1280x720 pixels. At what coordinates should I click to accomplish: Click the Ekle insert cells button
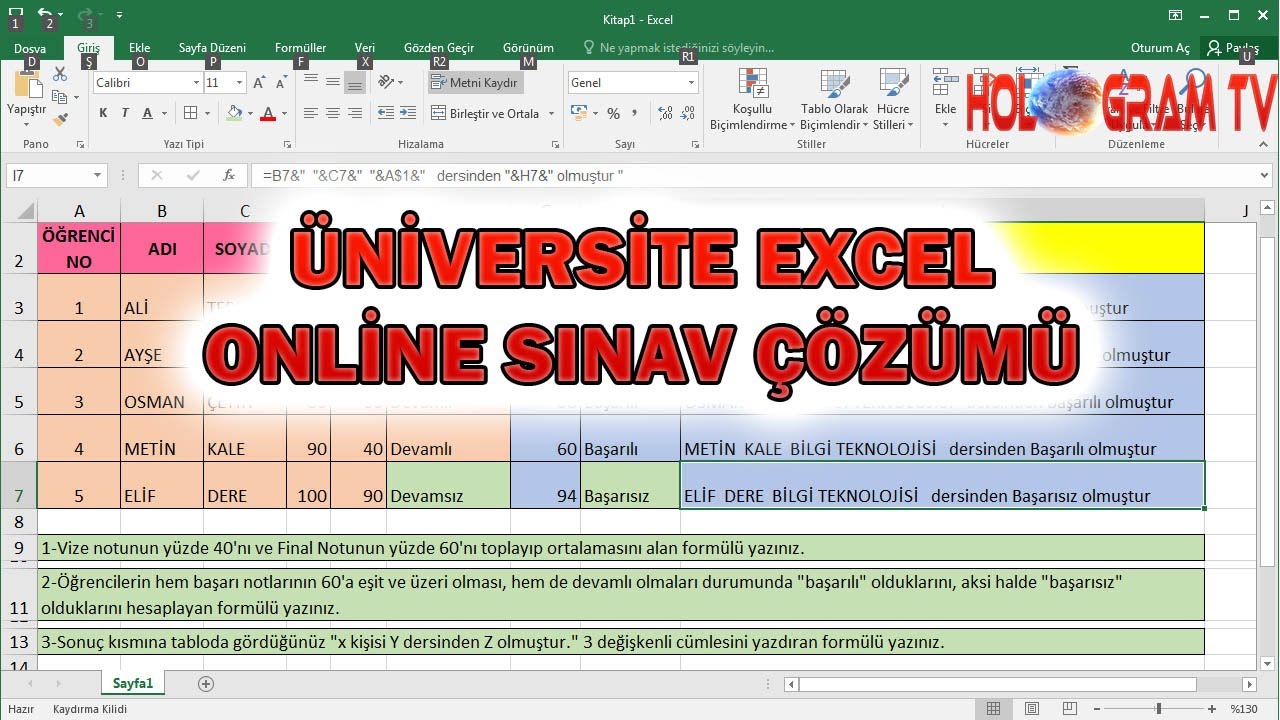tap(945, 99)
